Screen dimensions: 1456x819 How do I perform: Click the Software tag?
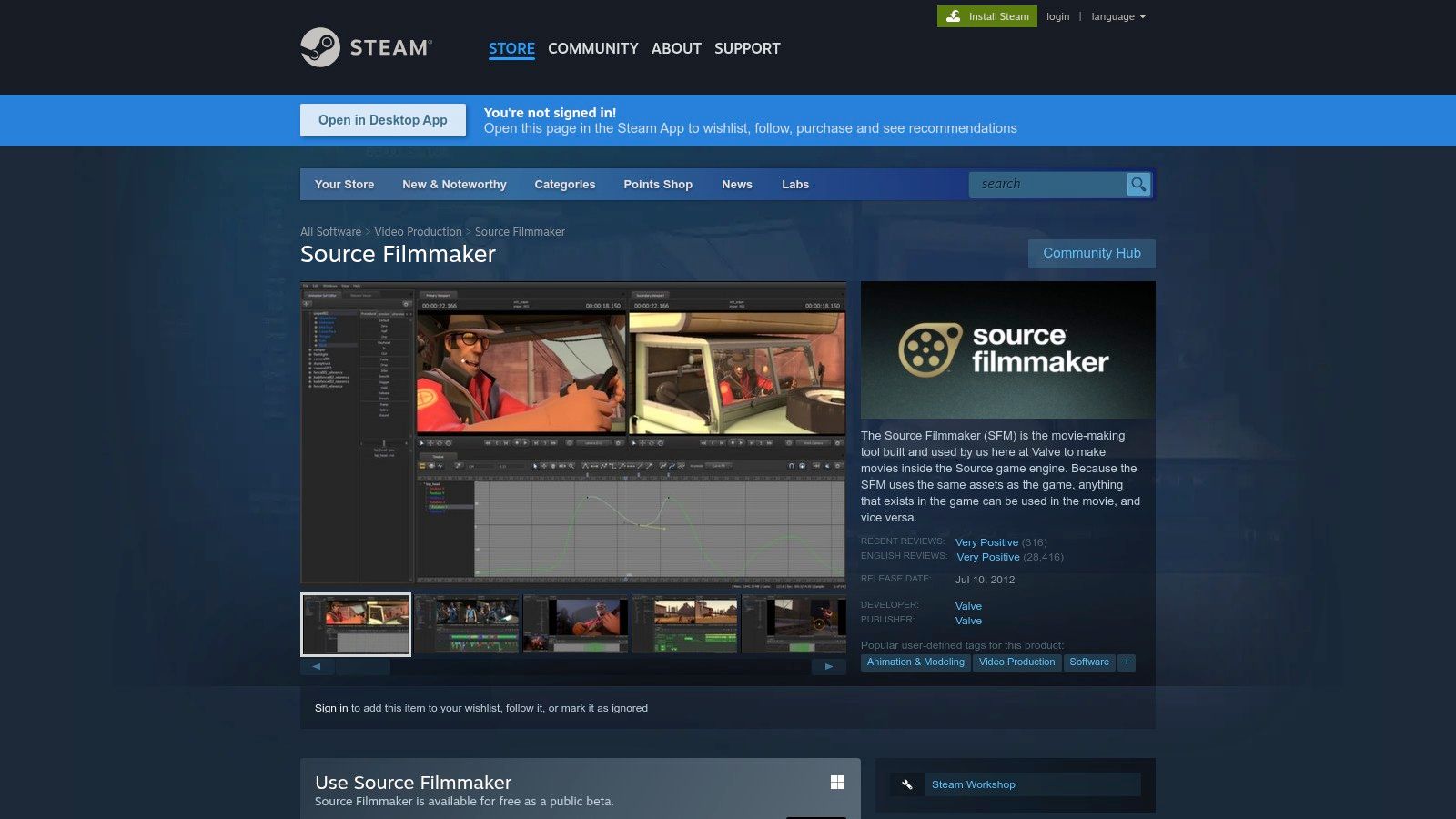pyautogui.click(x=1089, y=662)
